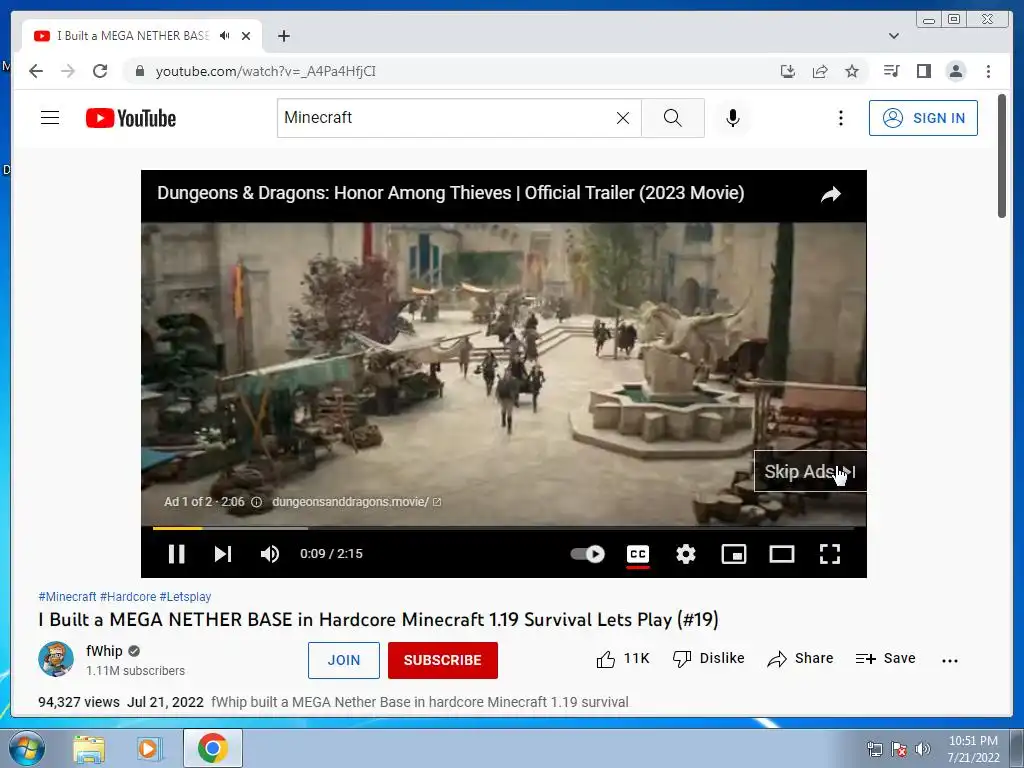This screenshot has height=768, width=1024.
Task: Close the YouTube tab
Action: coord(246,36)
